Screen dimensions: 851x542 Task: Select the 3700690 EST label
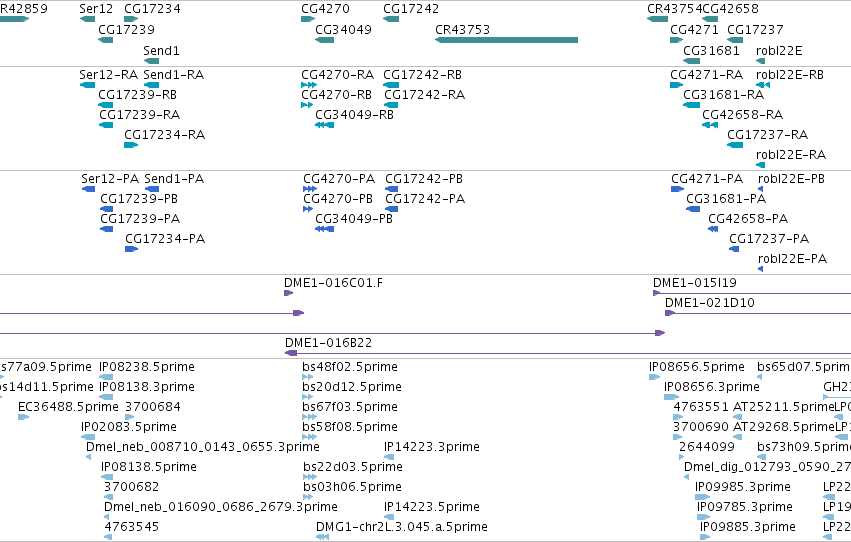[701, 427]
